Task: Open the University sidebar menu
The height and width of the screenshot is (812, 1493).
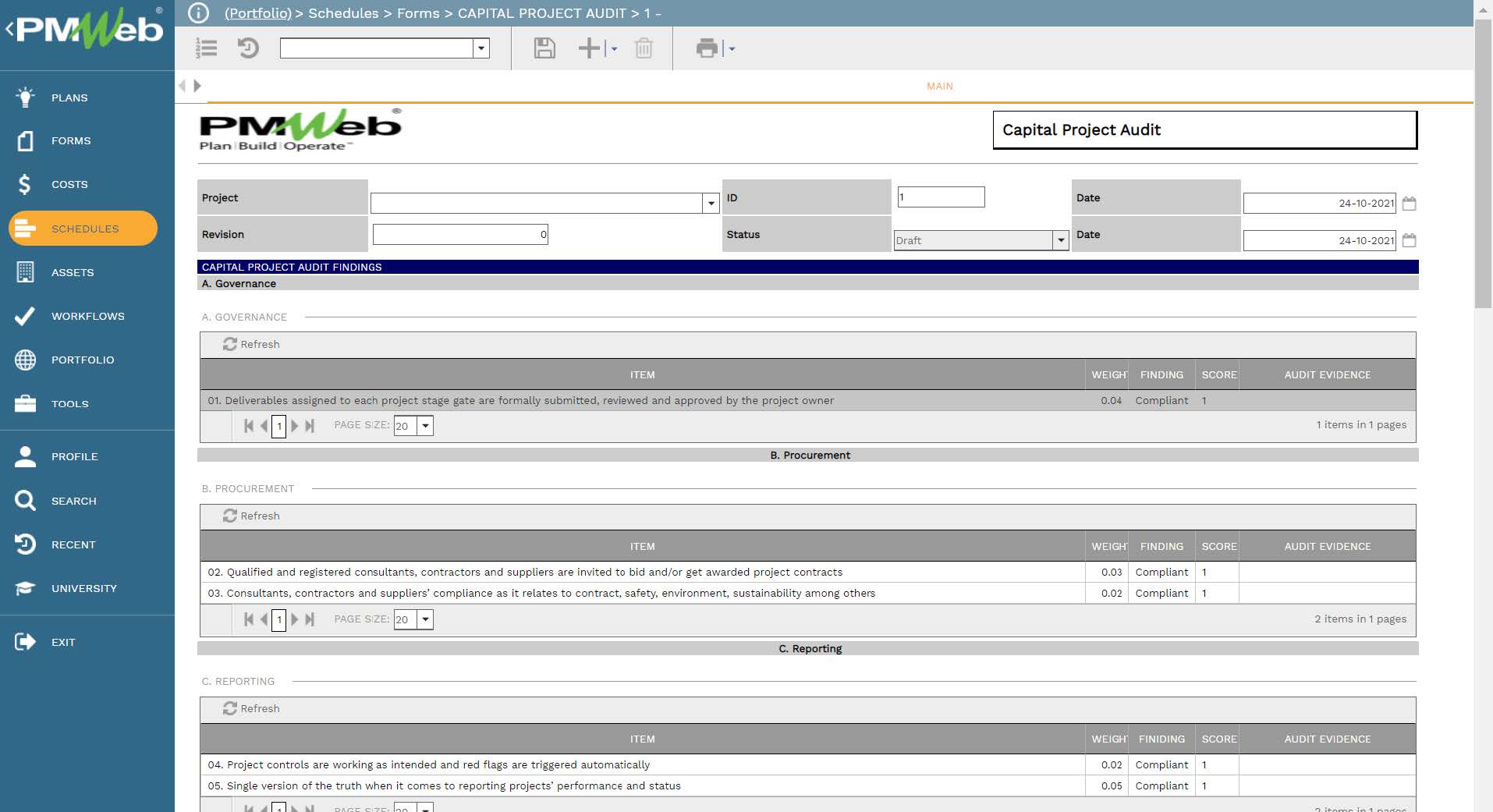Action: click(x=84, y=588)
